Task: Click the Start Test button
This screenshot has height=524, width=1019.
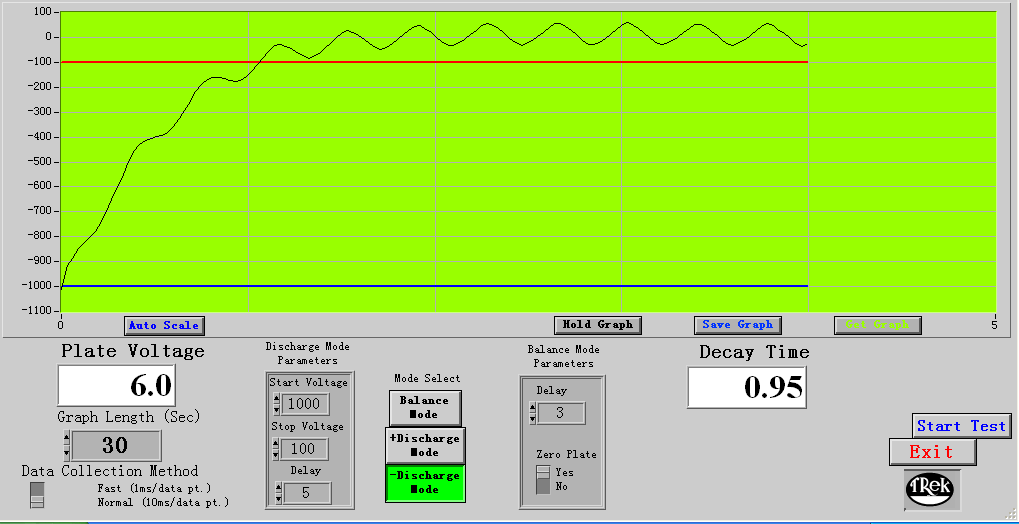Action: (x=961, y=426)
